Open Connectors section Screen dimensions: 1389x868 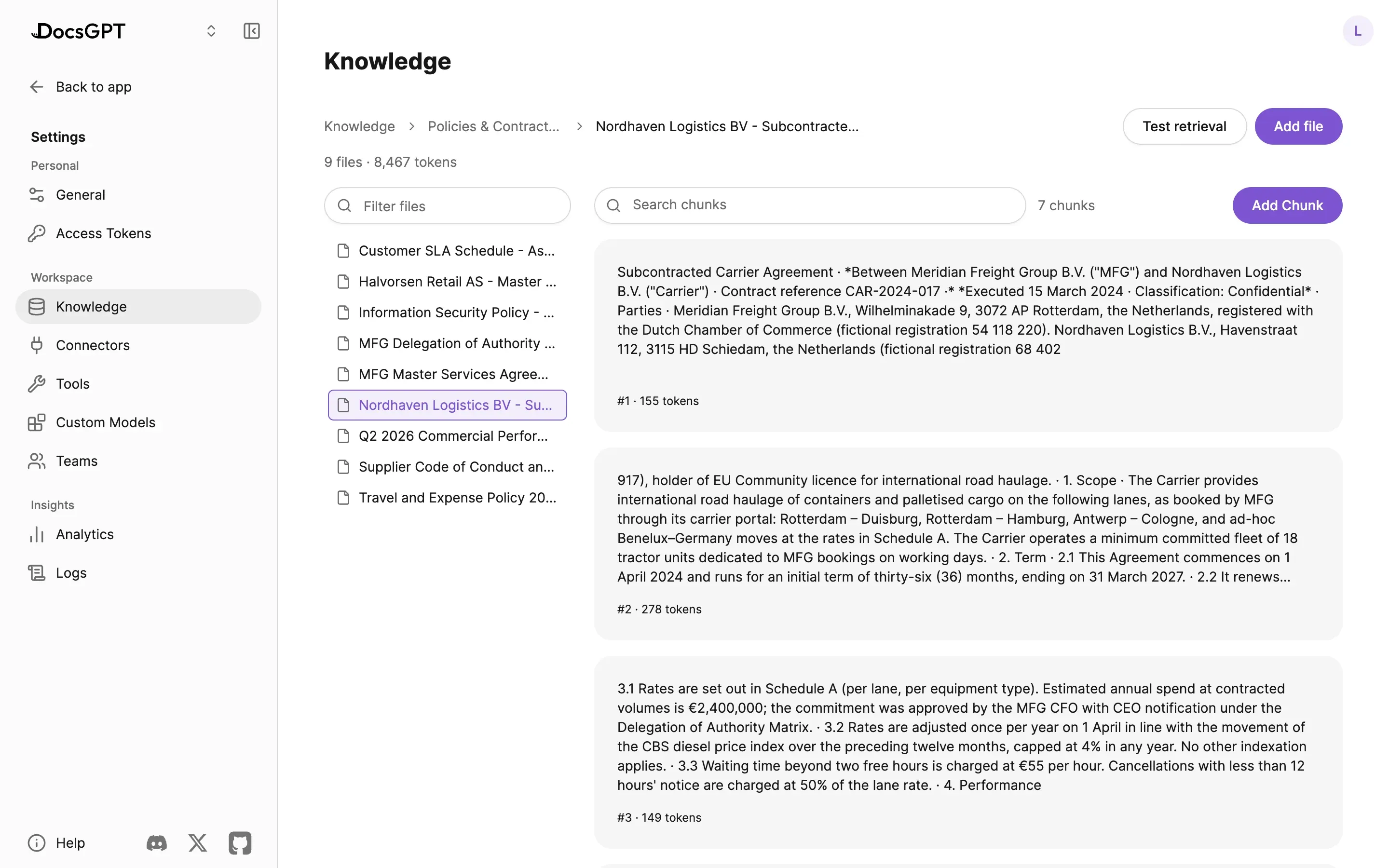click(138, 345)
